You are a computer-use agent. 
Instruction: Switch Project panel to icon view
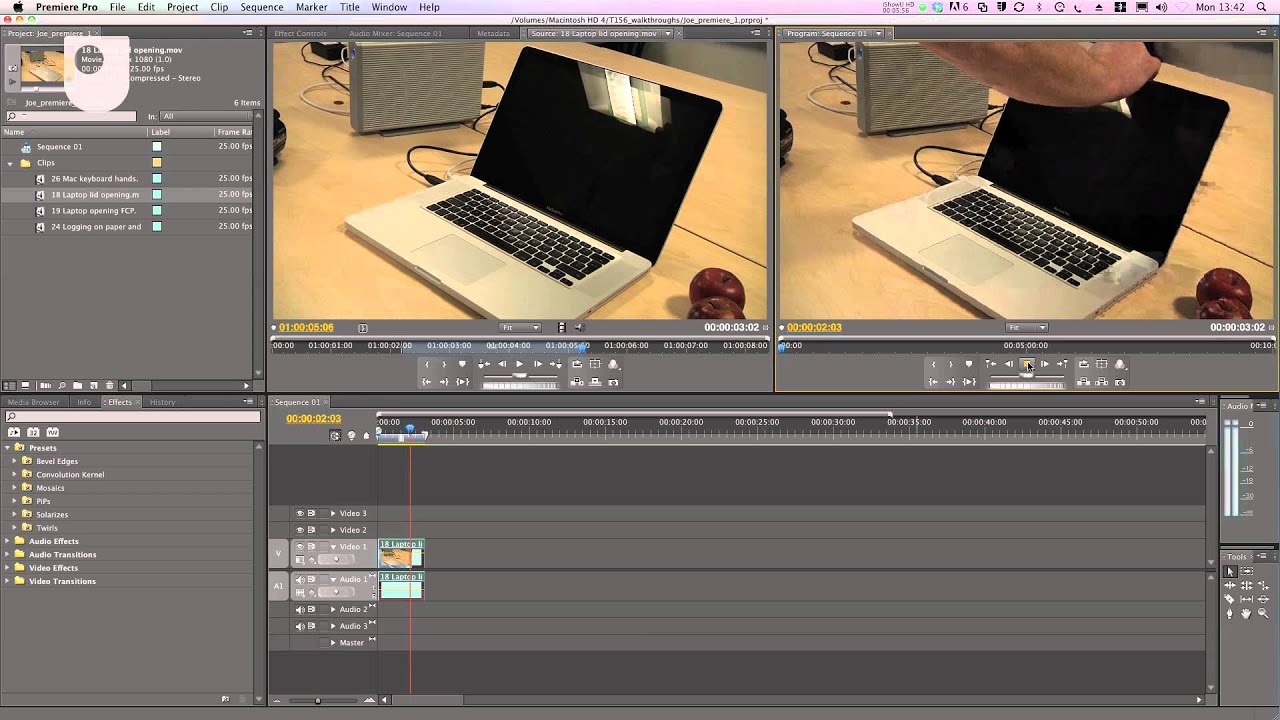click(x=25, y=385)
